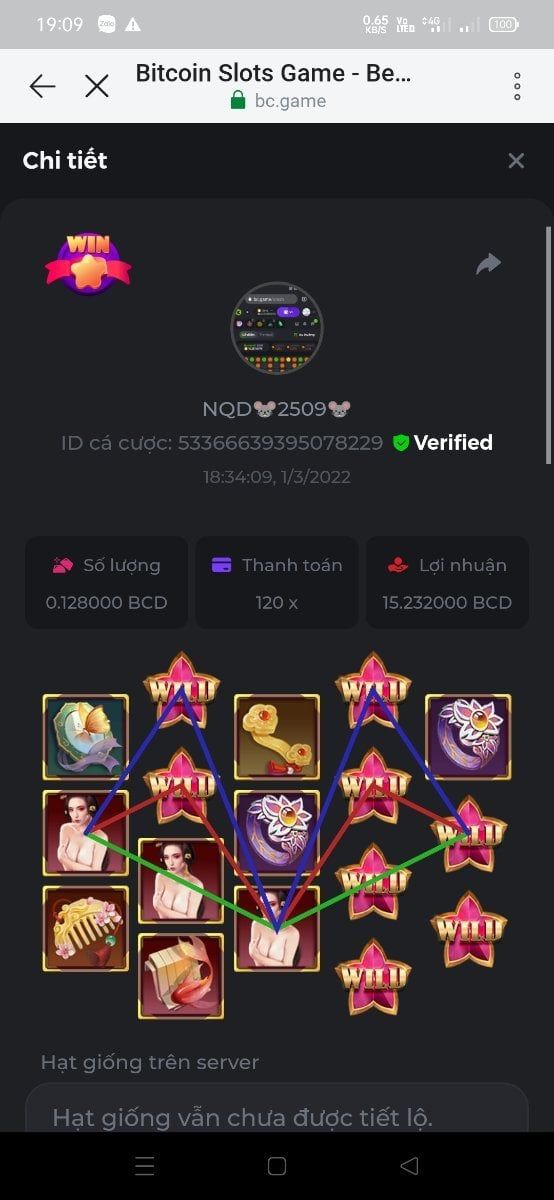Close the Chi tiết panel
Image resolution: width=554 pixels, height=1200 pixels.
(x=516, y=160)
